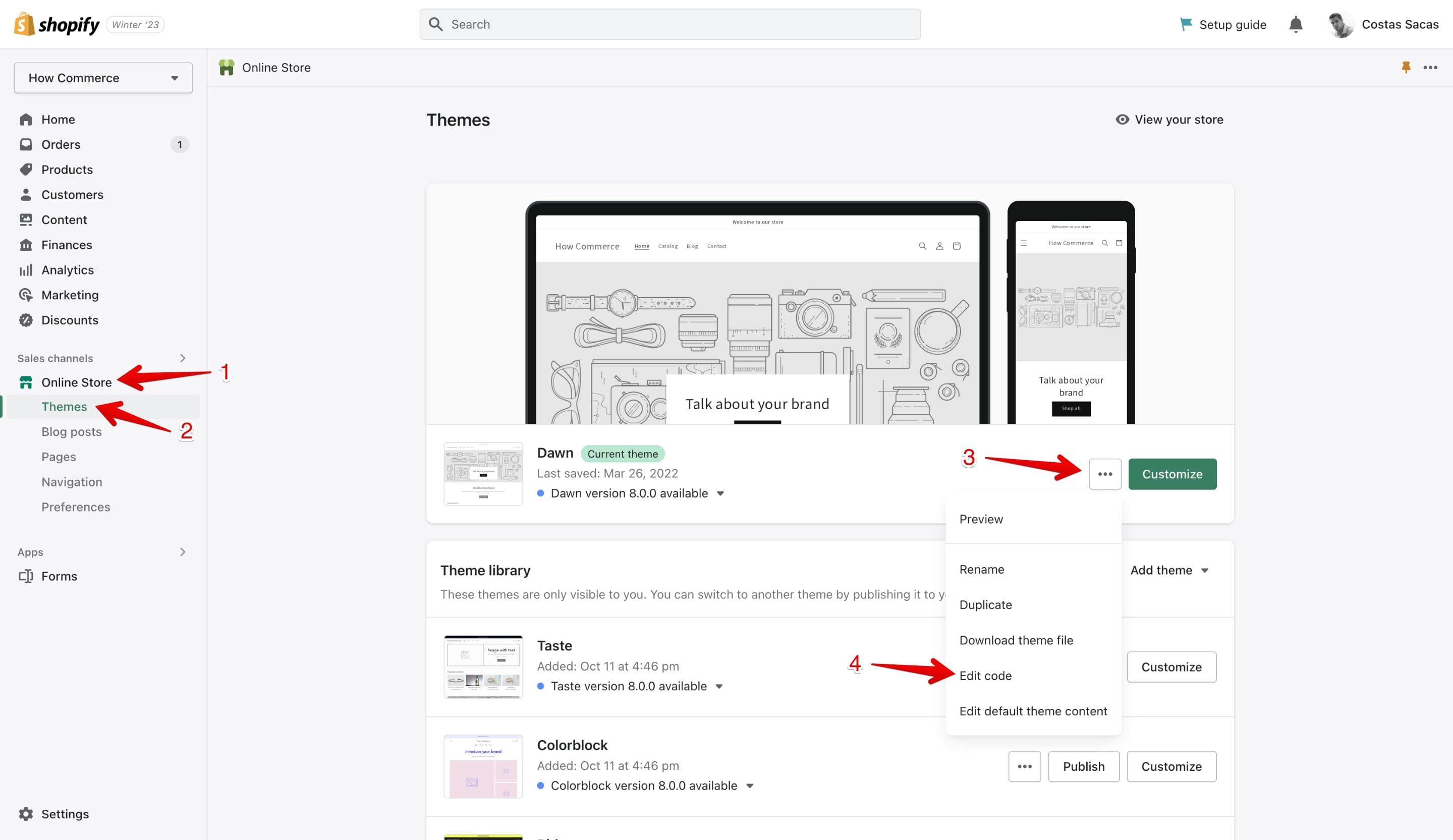Open Colorblock theme three-dots actions button
Image resolution: width=1453 pixels, height=840 pixels.
[1025, 766]
